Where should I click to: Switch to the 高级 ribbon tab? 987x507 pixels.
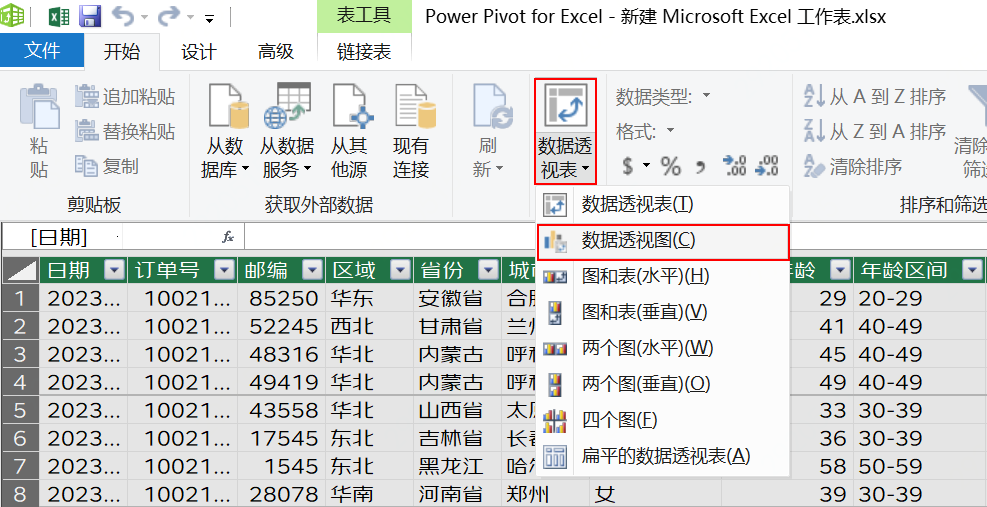coord(276,52)
